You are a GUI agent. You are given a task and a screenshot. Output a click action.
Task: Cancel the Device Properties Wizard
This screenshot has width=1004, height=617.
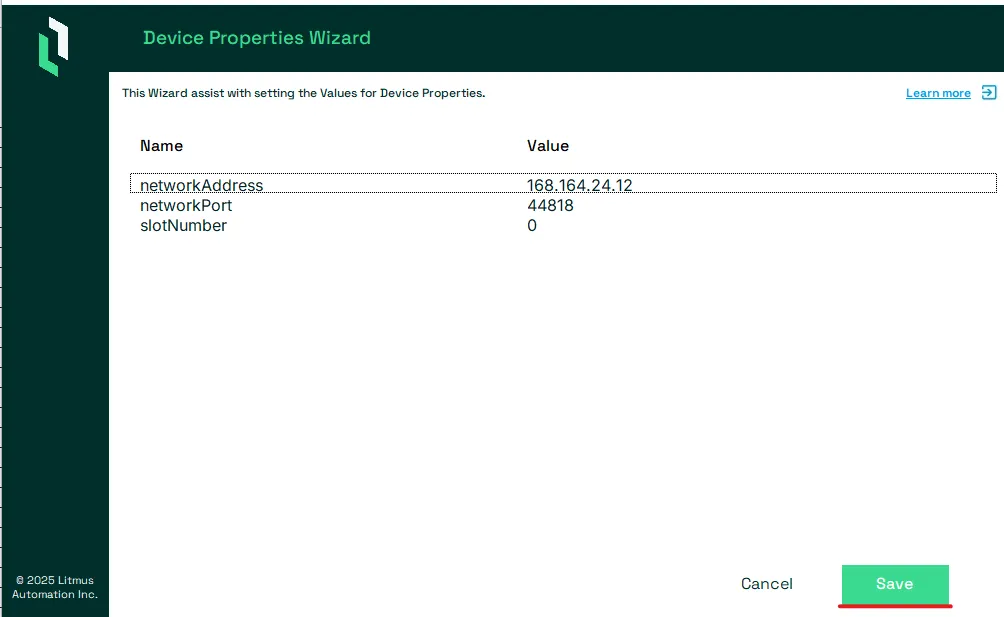tap(766, 584)
